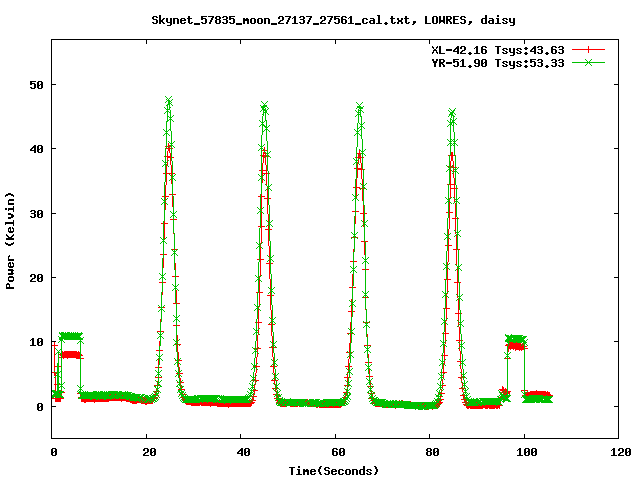Click the y-axis tick label 20
The height and width of the screenshot is (480, 640).
pos(36,278)
